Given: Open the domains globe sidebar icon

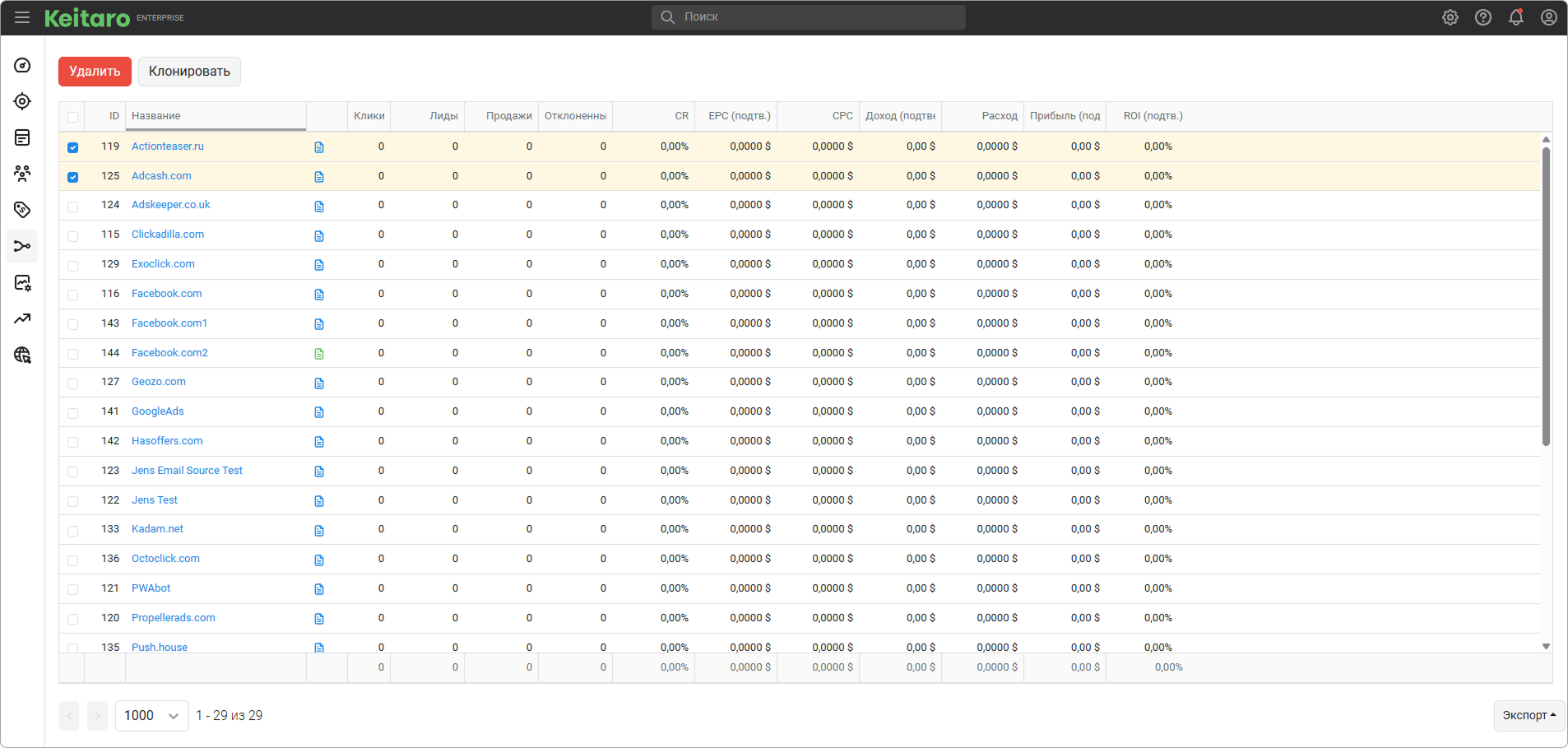Looking at the screenshot, I should 22,355.
